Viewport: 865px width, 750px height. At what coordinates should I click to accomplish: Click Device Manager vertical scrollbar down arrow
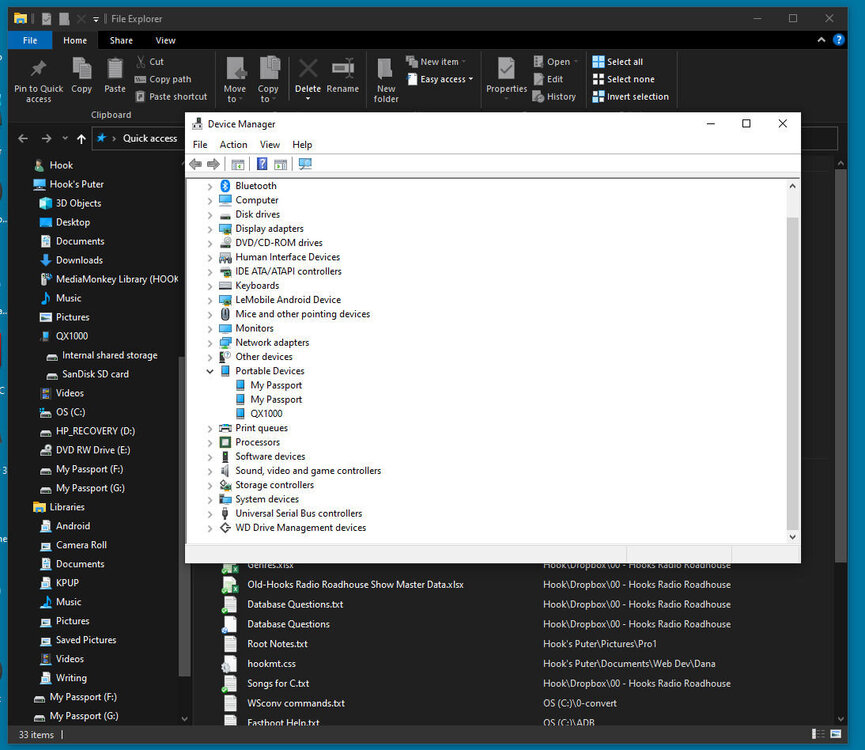793,537
